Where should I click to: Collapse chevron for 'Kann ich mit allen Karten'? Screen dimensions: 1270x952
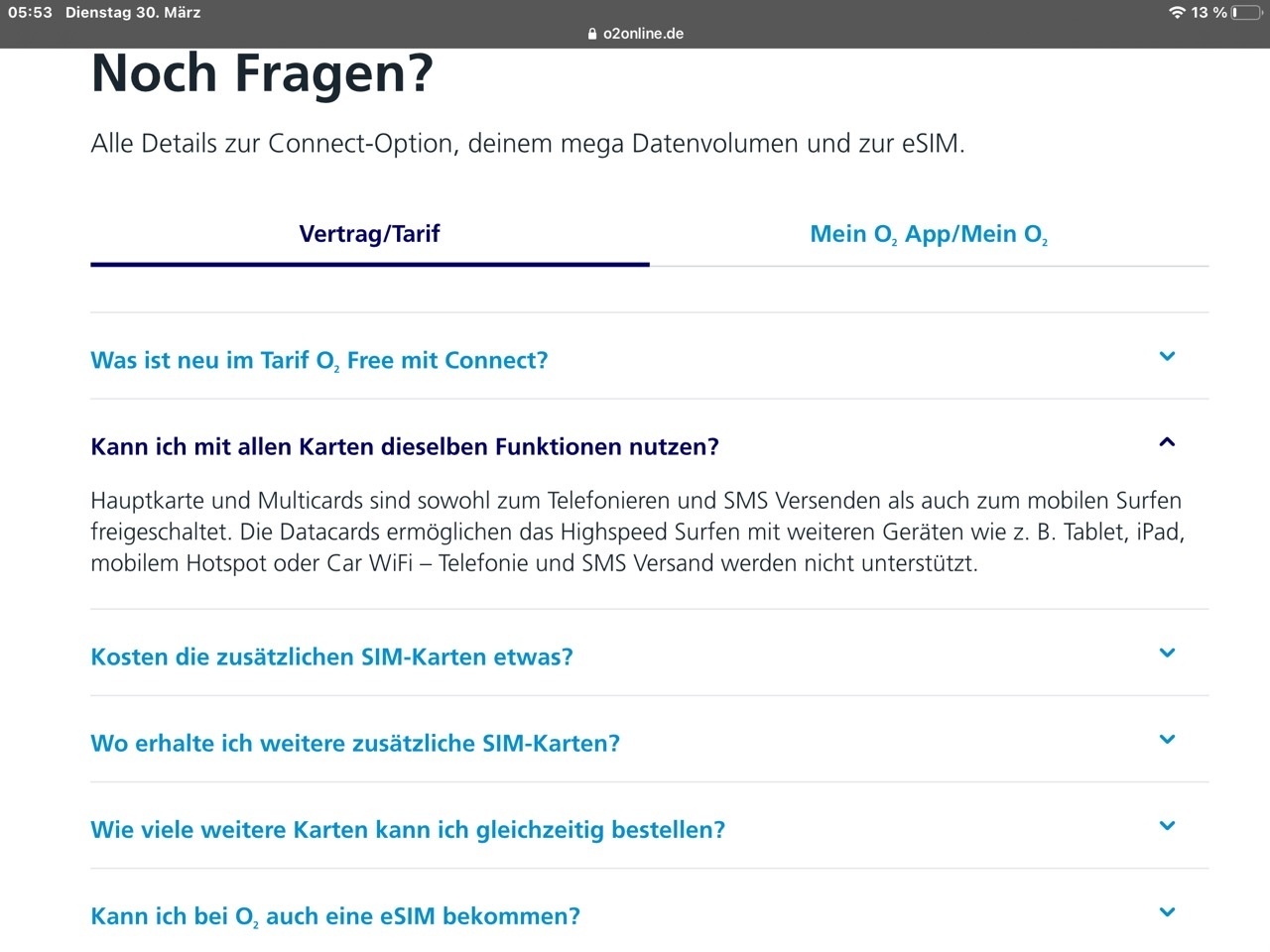[x=1167, y=442]
